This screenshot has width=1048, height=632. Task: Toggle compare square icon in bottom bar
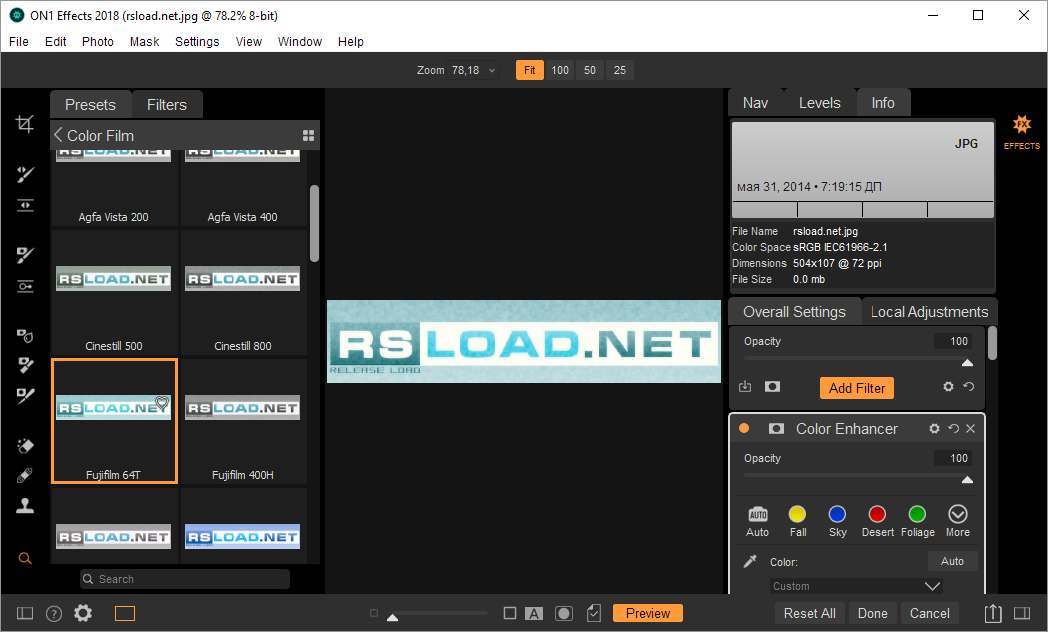click(510, 613)
